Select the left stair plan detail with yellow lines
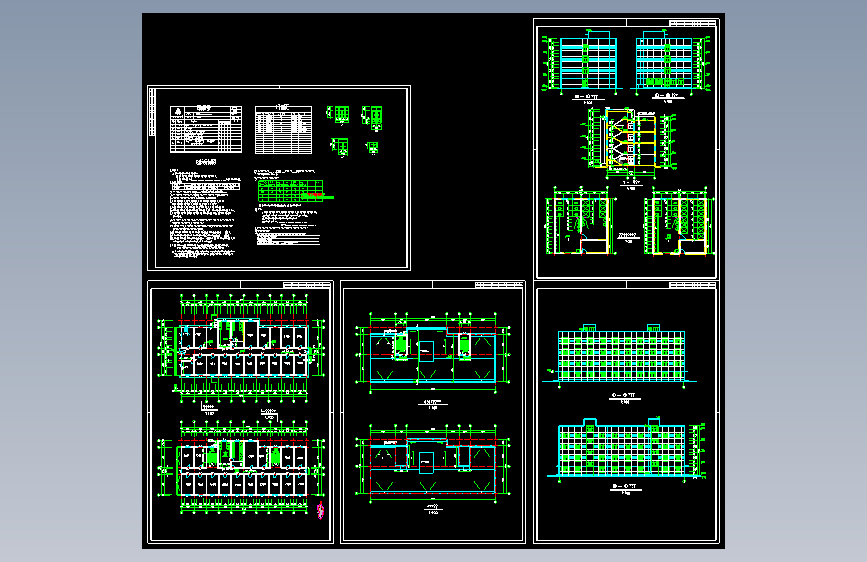Screen dimensions: 867x562 click(581, 222)
